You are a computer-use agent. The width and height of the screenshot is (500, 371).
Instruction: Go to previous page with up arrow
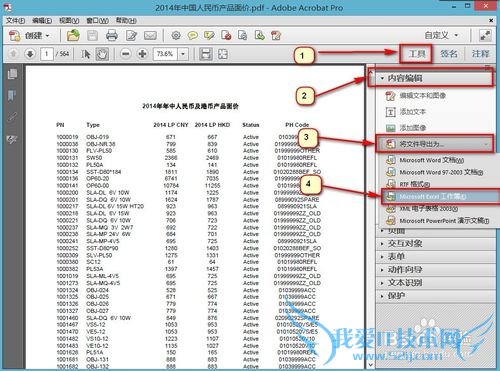tap(13, 54)
